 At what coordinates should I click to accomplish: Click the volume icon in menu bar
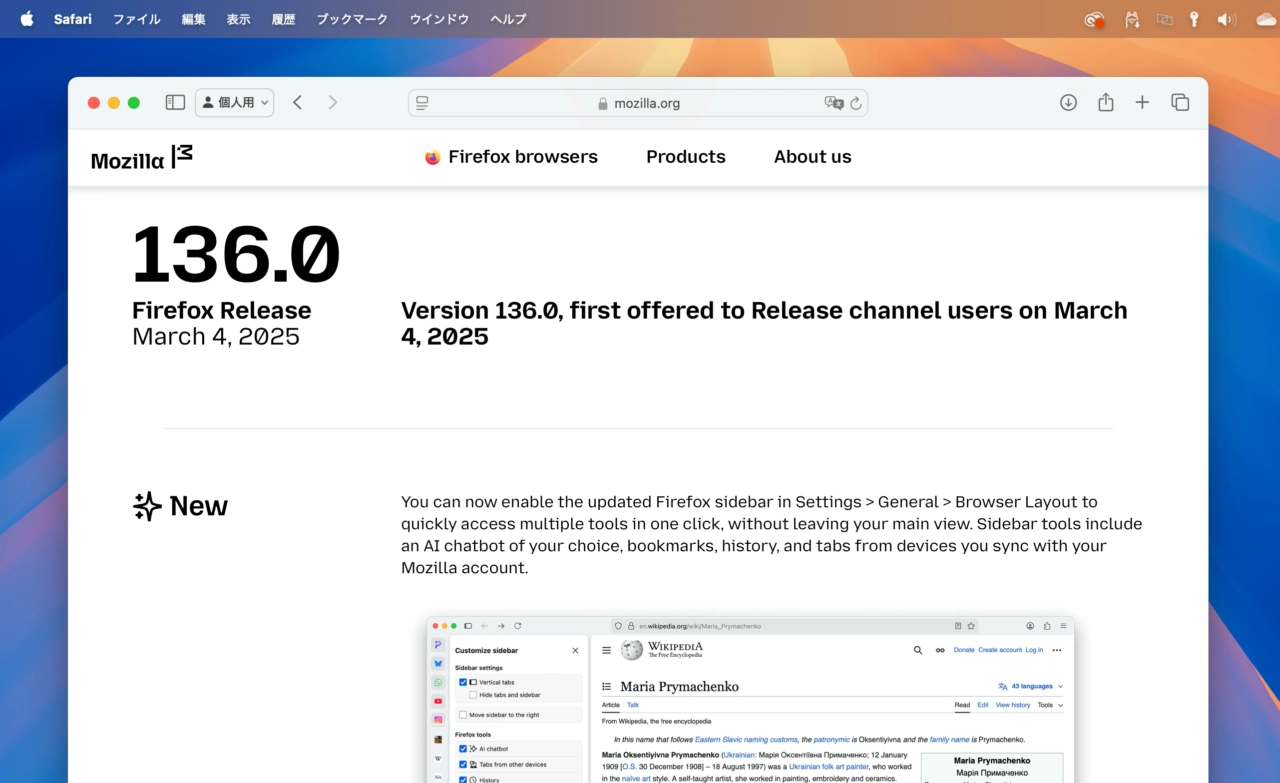point(1226,19)
